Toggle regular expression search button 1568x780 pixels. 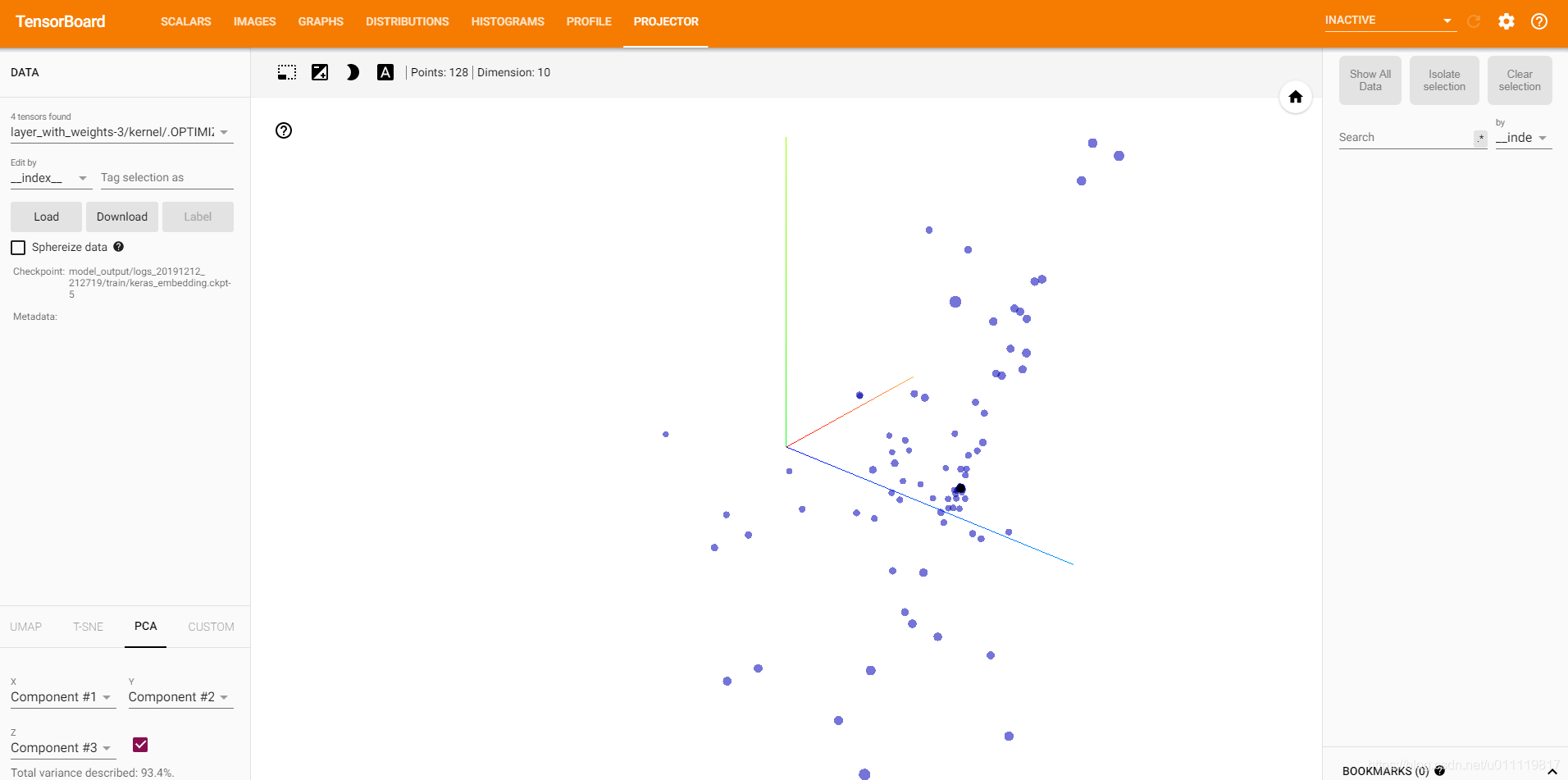(1480, 138)
